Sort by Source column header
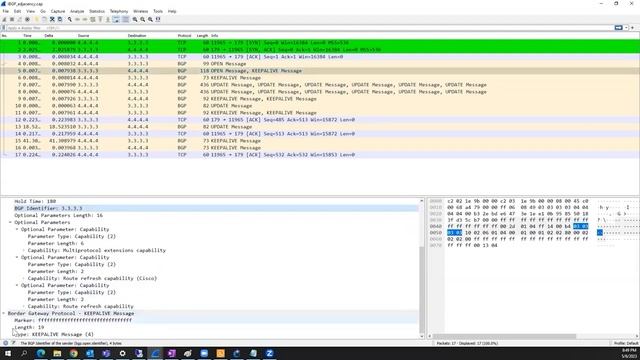Viewport: 640px width, 360px height. [83, 36]
